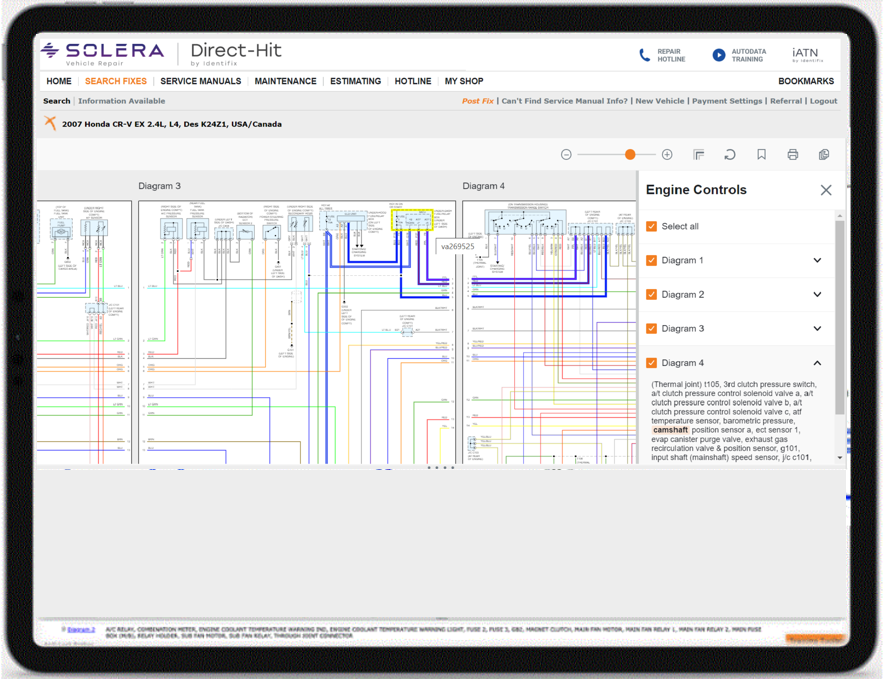Click the copy icon in diagram toolbar
Image resolution: width=883 pixels, height=679 pixels.
tap(824, 155)
